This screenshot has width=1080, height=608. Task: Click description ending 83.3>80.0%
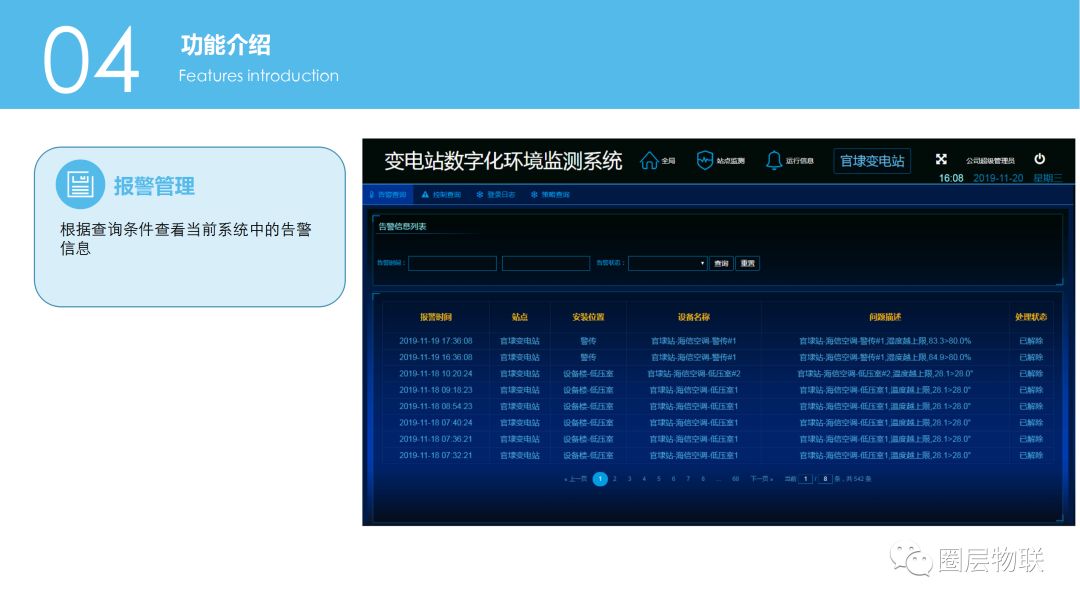pos(885,341)
